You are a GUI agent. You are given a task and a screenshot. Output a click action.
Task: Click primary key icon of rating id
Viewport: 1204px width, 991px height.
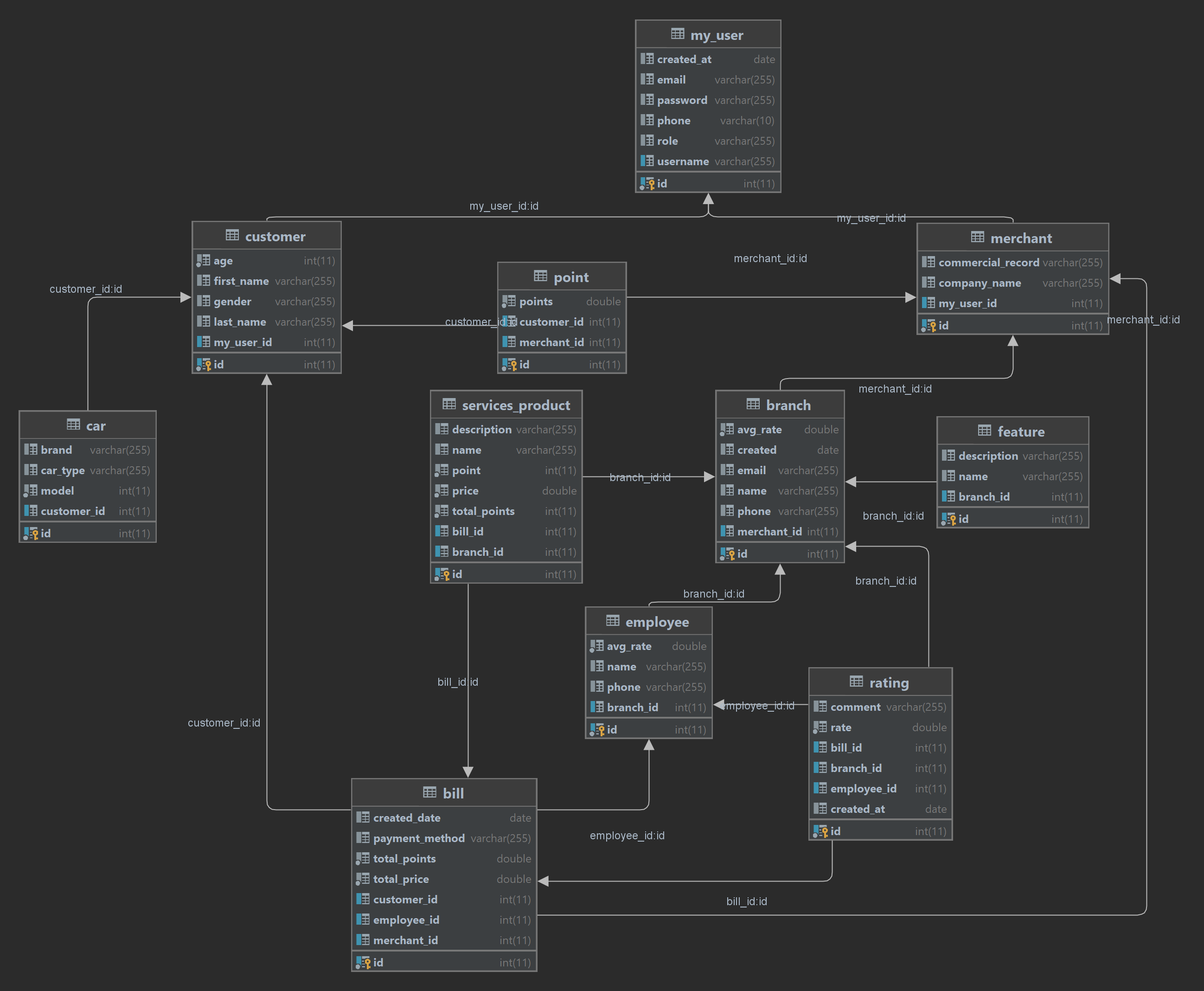(x=820, y=831)
